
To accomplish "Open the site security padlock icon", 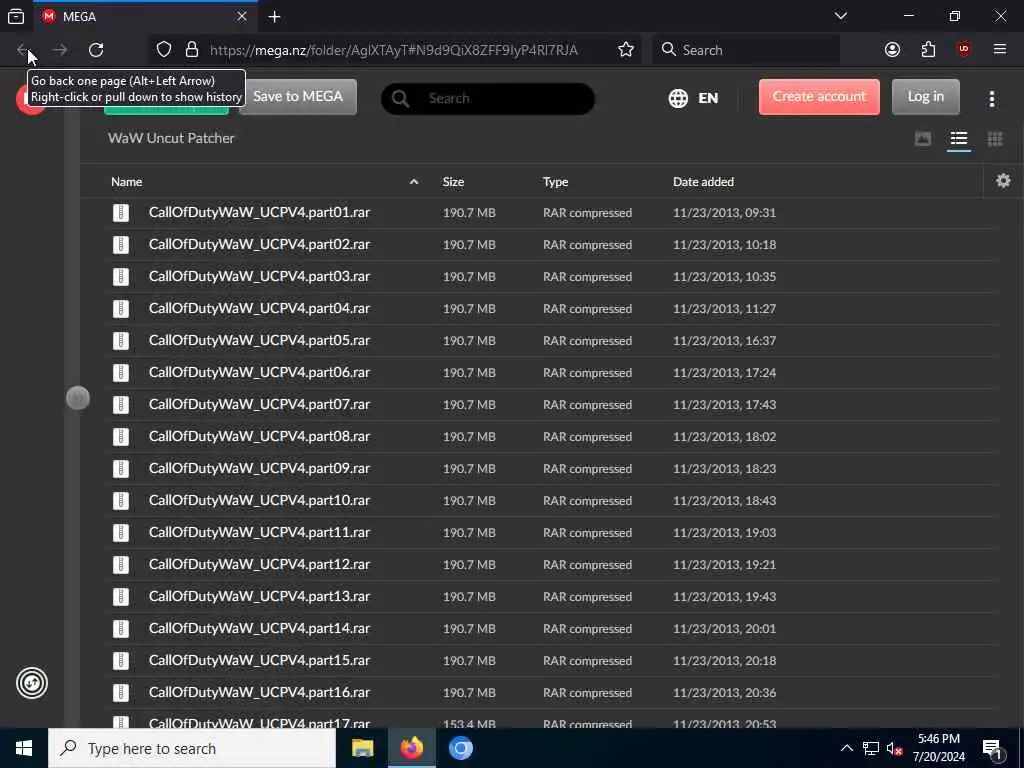I will [x=191, y=50].
